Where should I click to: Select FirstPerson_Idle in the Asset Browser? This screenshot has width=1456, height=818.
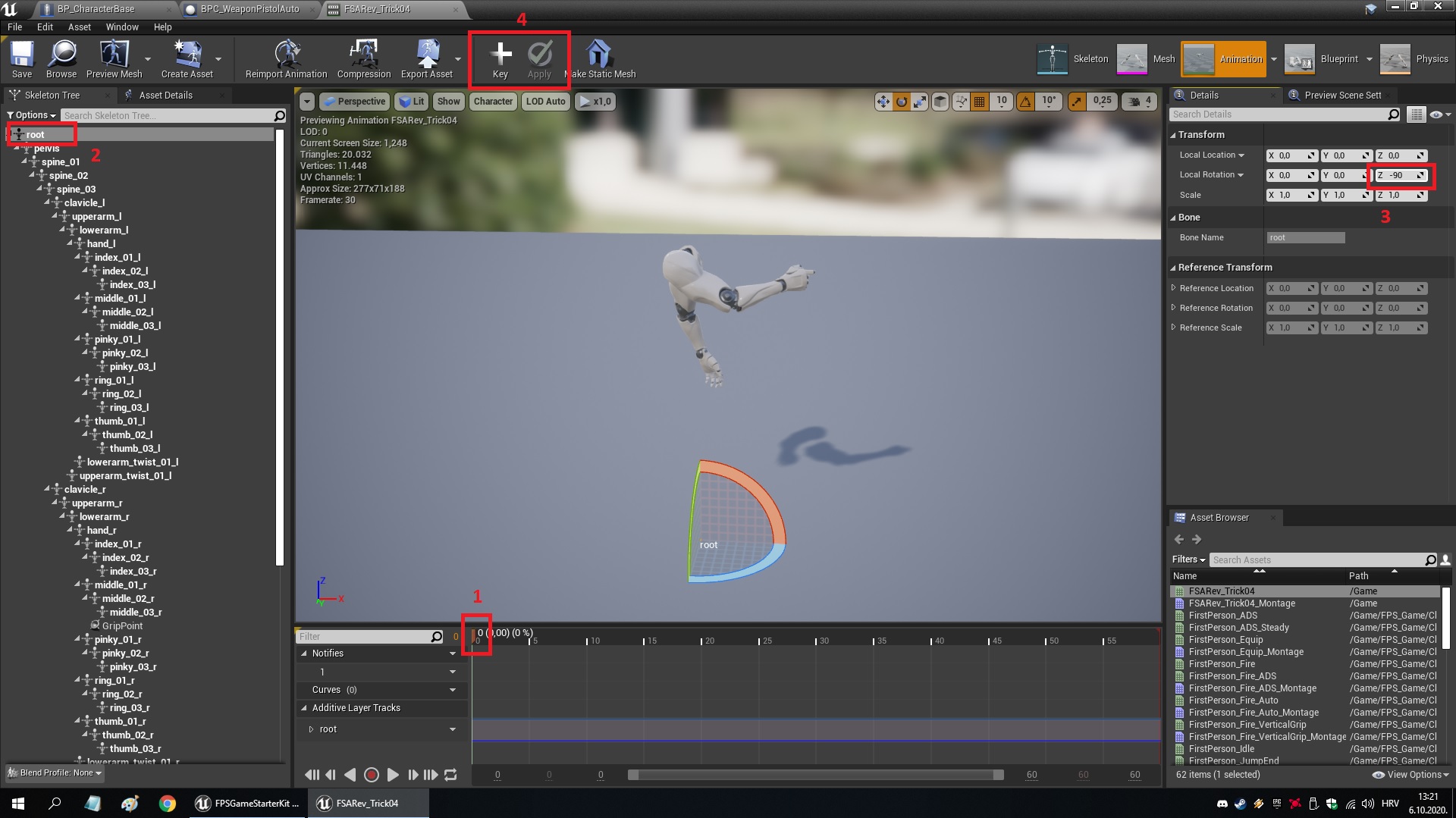[x=1222, y=748]
